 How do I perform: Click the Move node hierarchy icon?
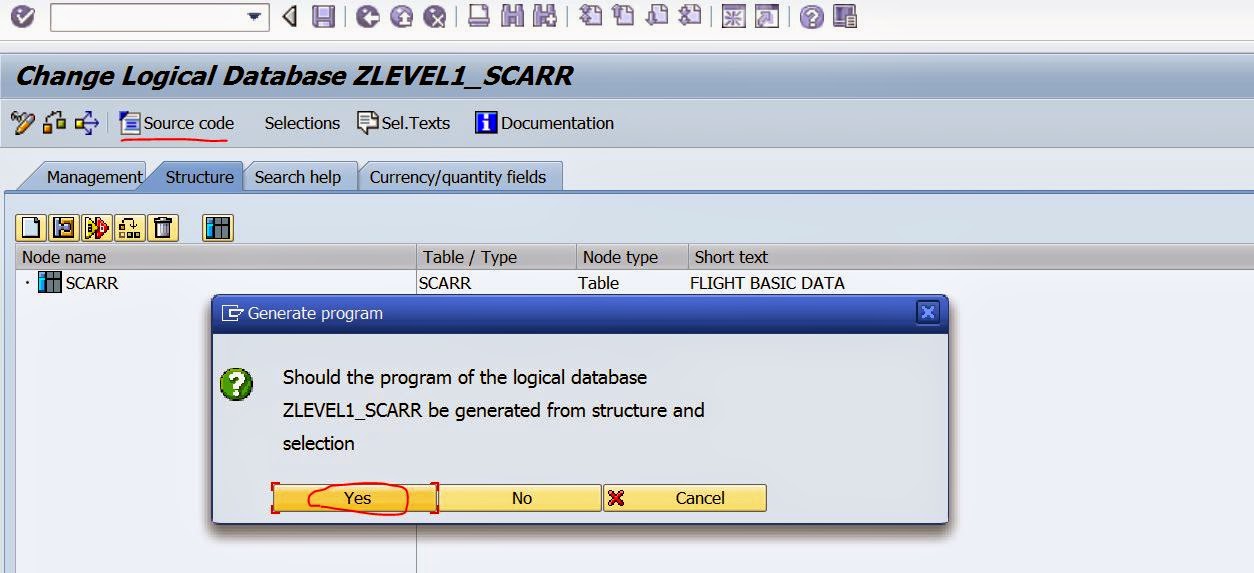130,228
